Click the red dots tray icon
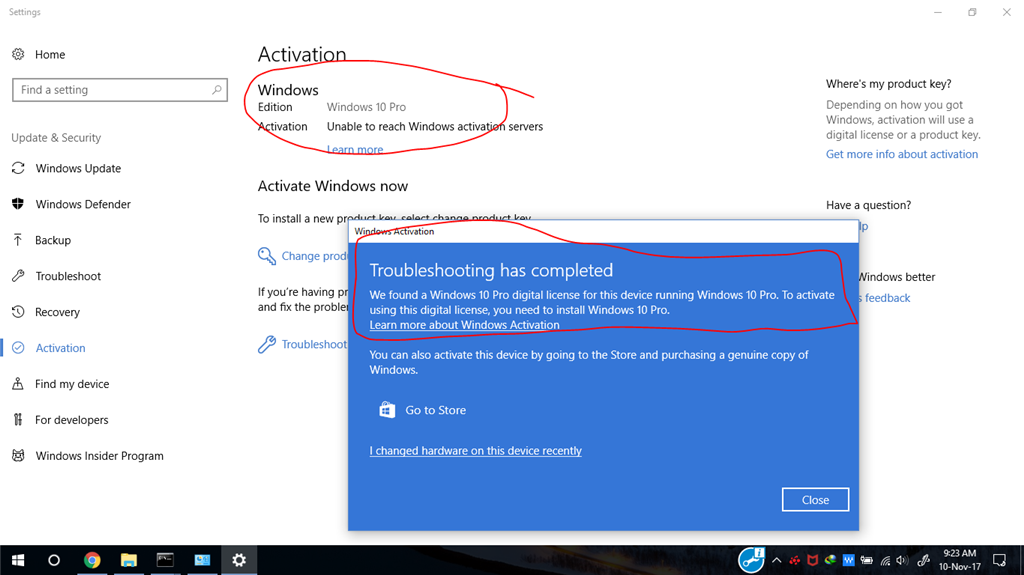The height and width of the screenshot is (575, 1024). coord(795,560)
